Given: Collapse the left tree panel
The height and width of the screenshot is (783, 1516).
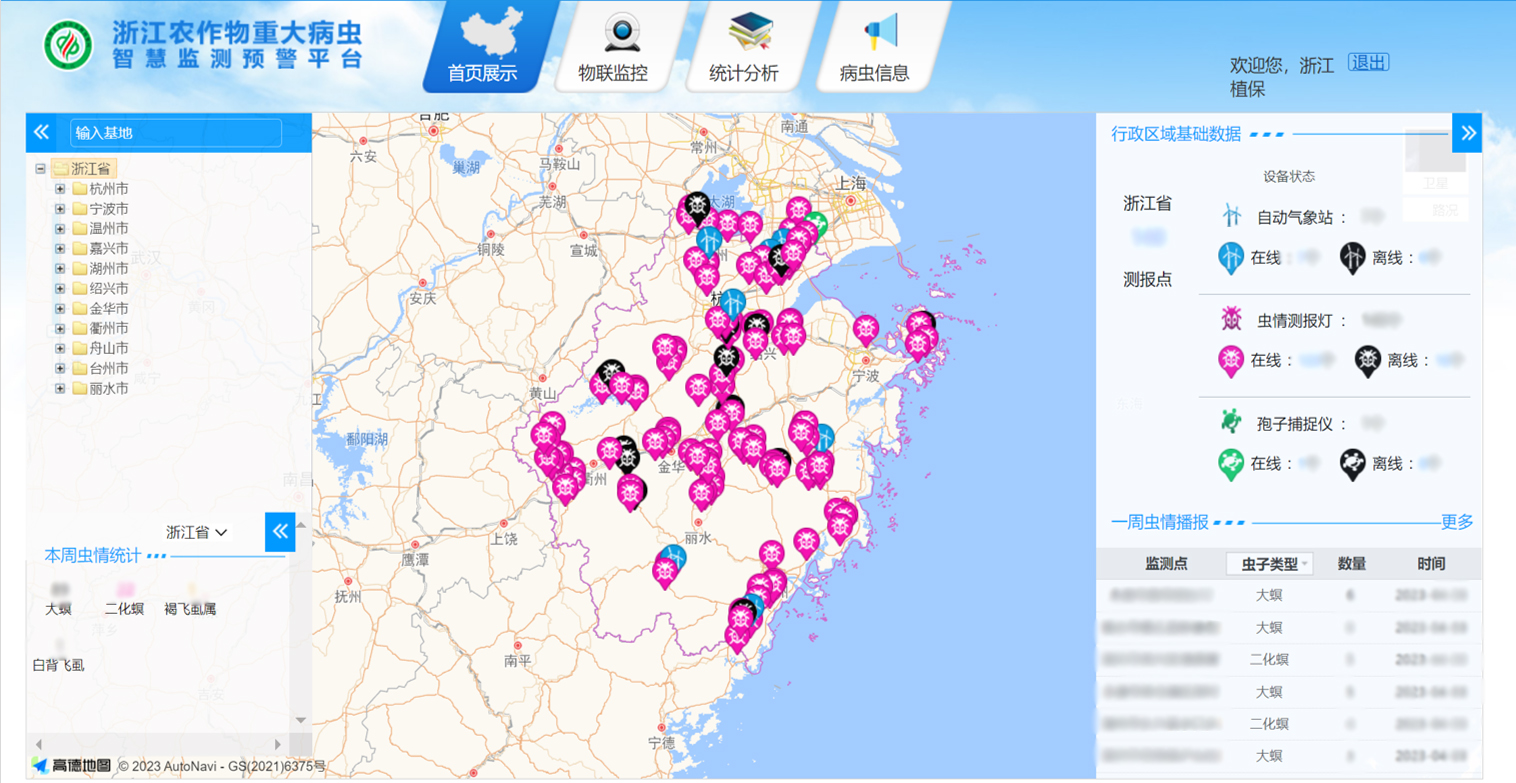Looking at the screenshot, I should click(x=41, y=132).
